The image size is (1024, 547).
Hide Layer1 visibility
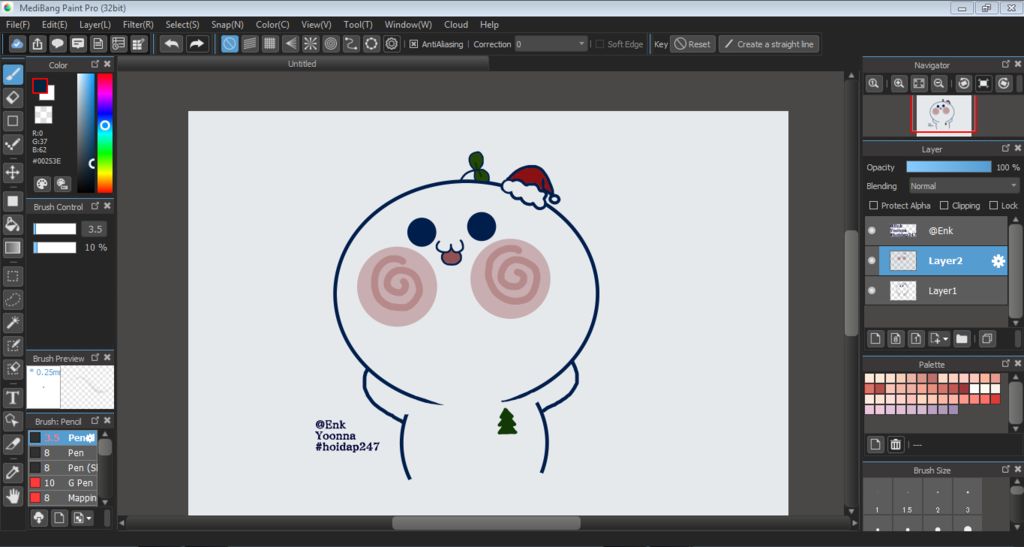(x=872, y=290)
